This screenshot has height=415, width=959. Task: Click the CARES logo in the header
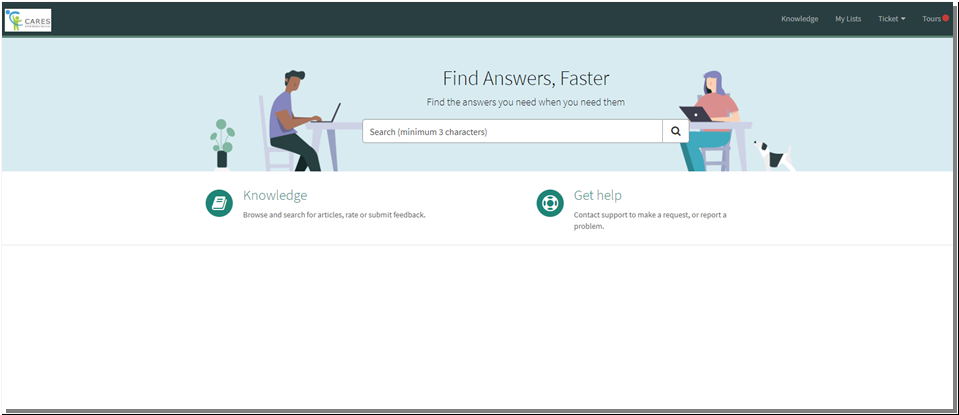28,19
